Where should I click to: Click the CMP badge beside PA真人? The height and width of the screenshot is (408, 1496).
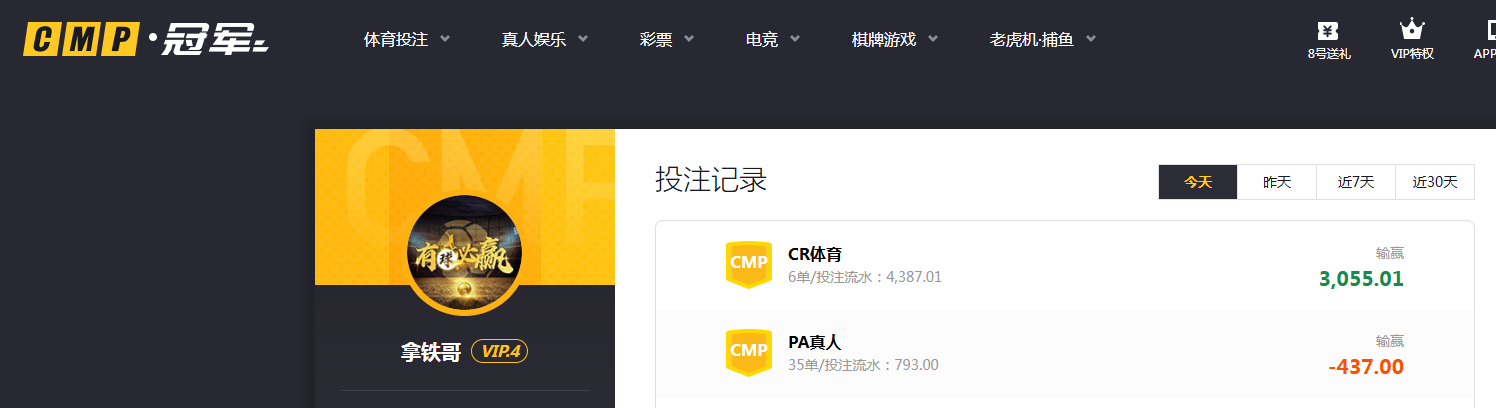point(748,351)
